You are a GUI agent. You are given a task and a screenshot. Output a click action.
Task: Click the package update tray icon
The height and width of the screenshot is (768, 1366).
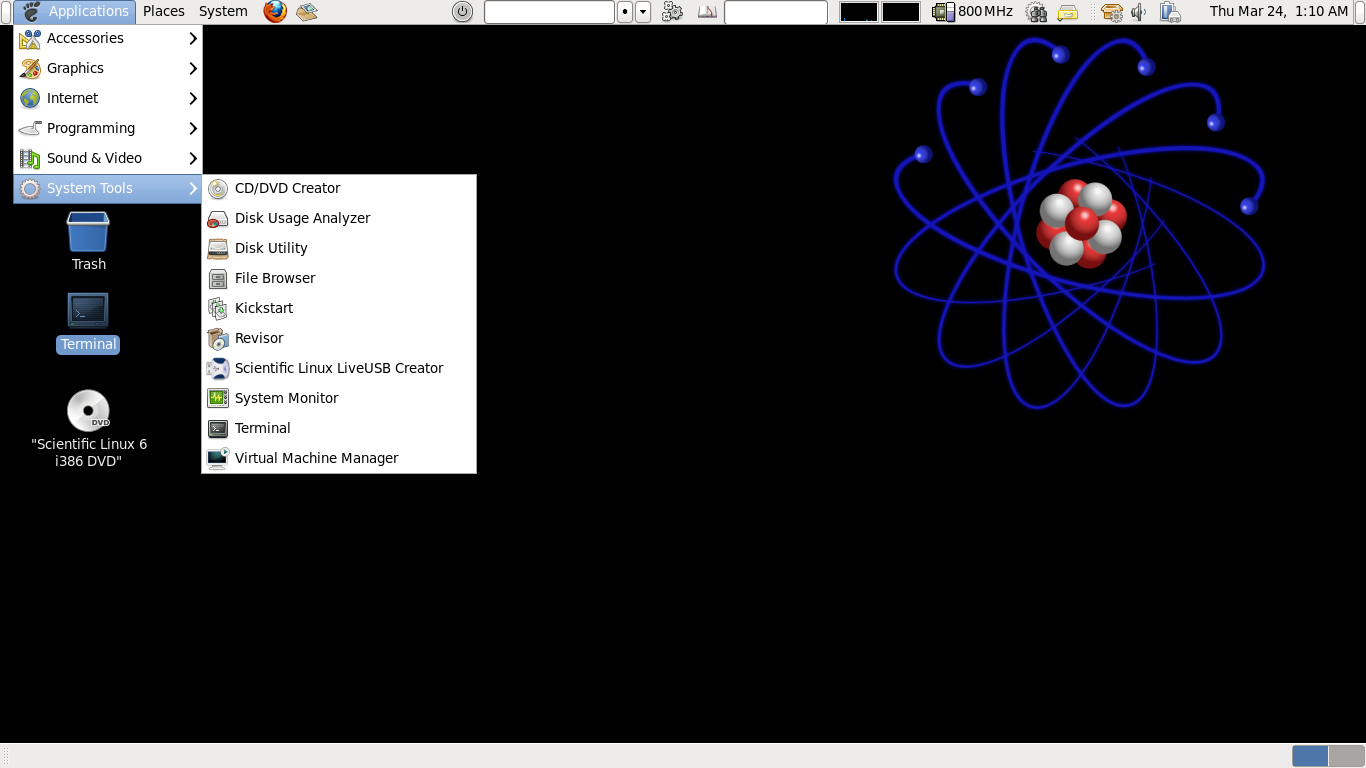tap(1111, 12)
